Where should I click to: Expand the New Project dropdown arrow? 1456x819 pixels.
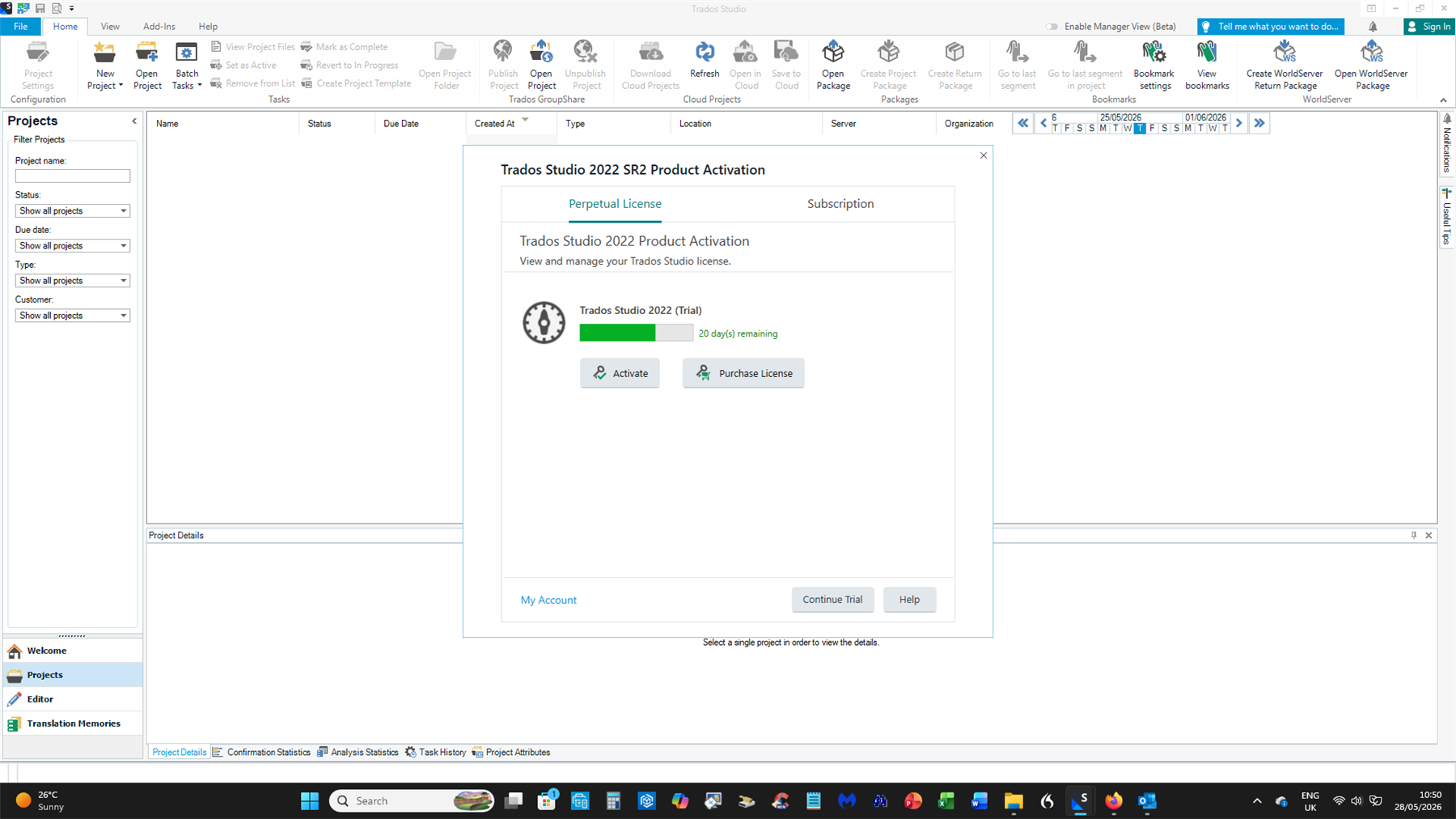pyautogui.click(x=121, y=86)
